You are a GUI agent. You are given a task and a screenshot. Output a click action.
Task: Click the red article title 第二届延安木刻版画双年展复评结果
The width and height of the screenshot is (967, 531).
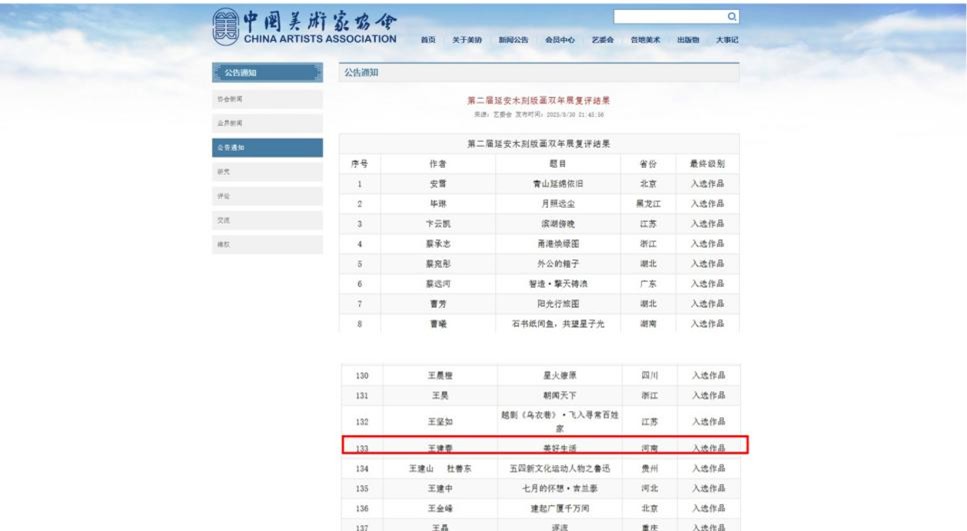538,100
